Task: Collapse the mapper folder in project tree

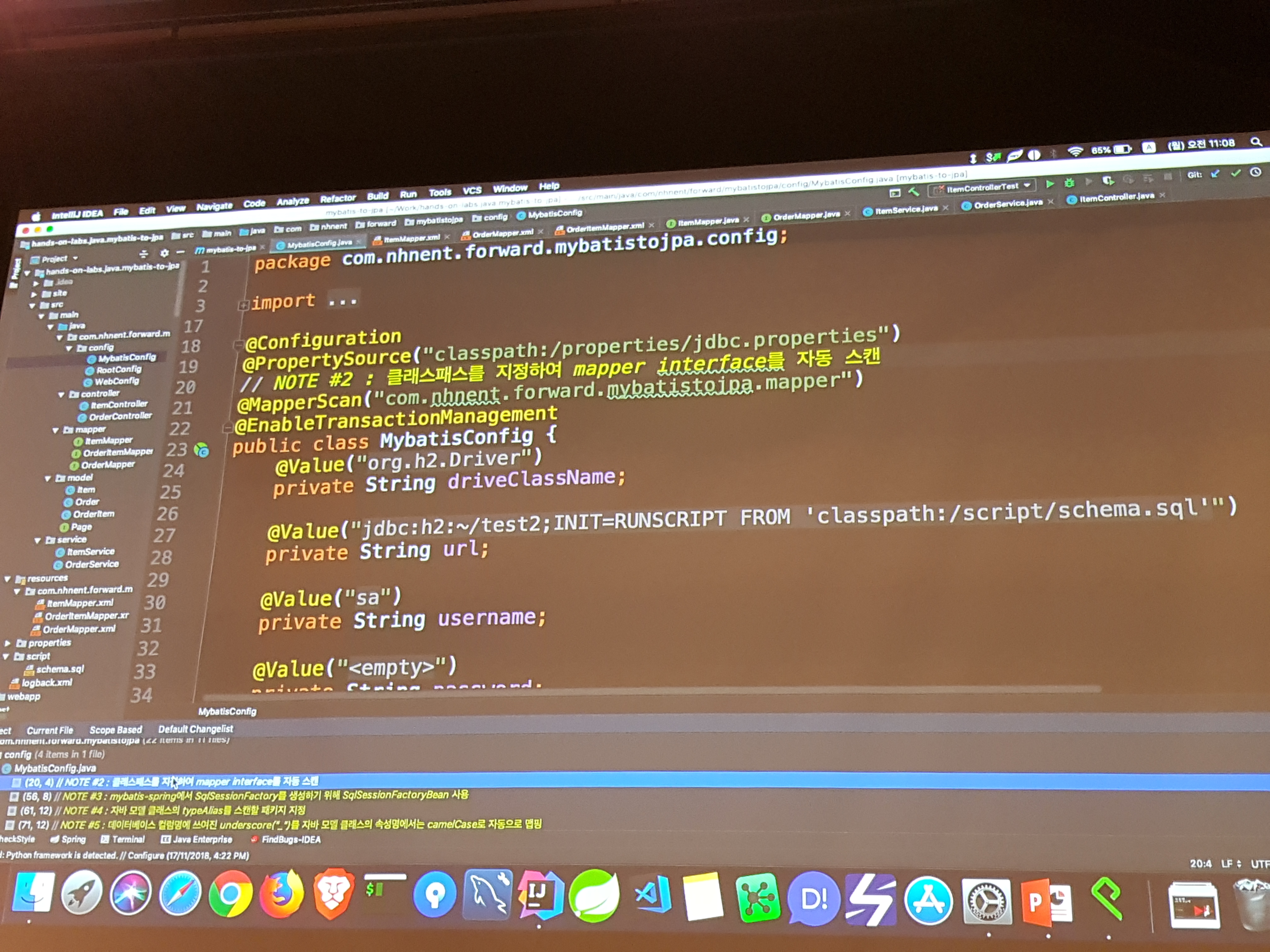Action: (x=56, y=430)
